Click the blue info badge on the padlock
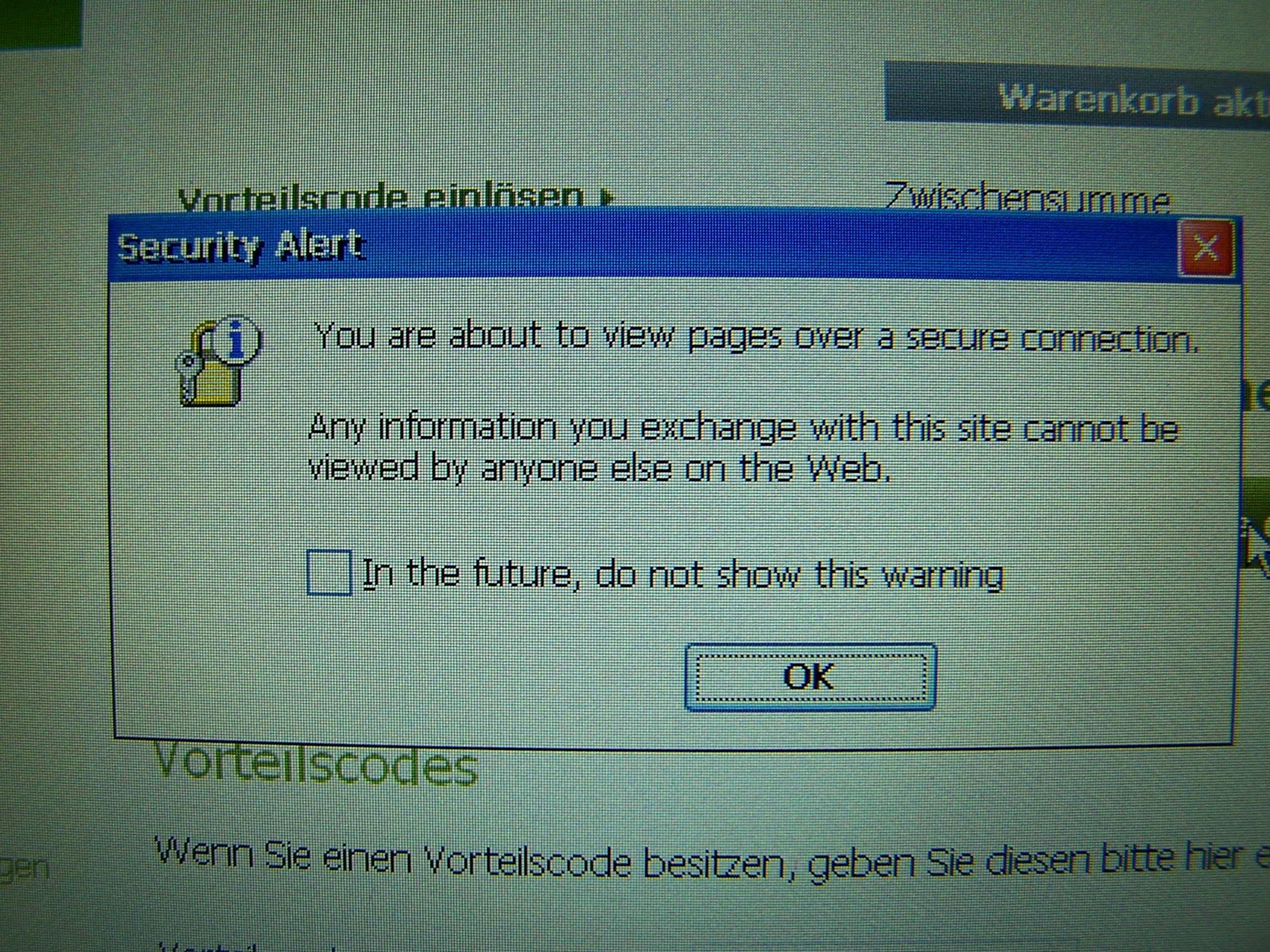 [x=236, y=340]
